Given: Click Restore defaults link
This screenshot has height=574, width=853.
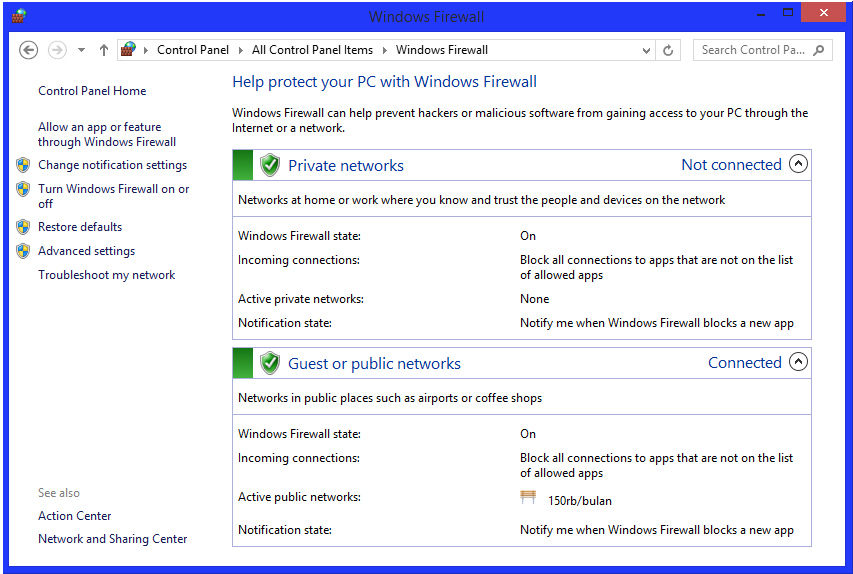Looking at the screenshot, I should point(80,227).
